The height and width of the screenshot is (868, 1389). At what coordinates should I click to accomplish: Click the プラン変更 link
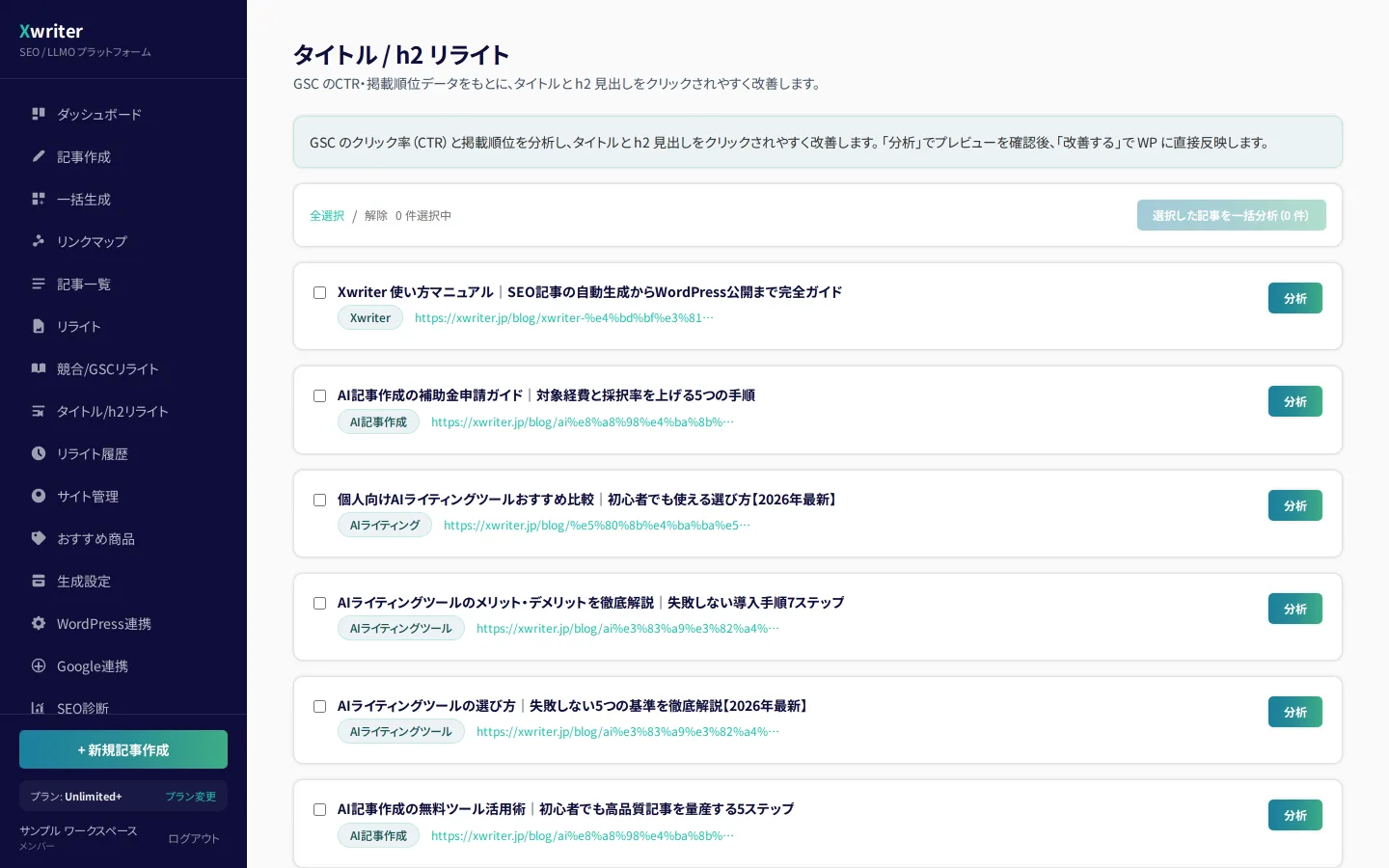191,797
